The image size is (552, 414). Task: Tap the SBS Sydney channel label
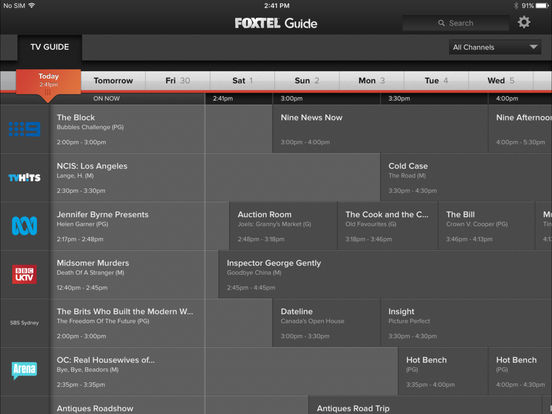pyautogui.click(x=24, y=323)
